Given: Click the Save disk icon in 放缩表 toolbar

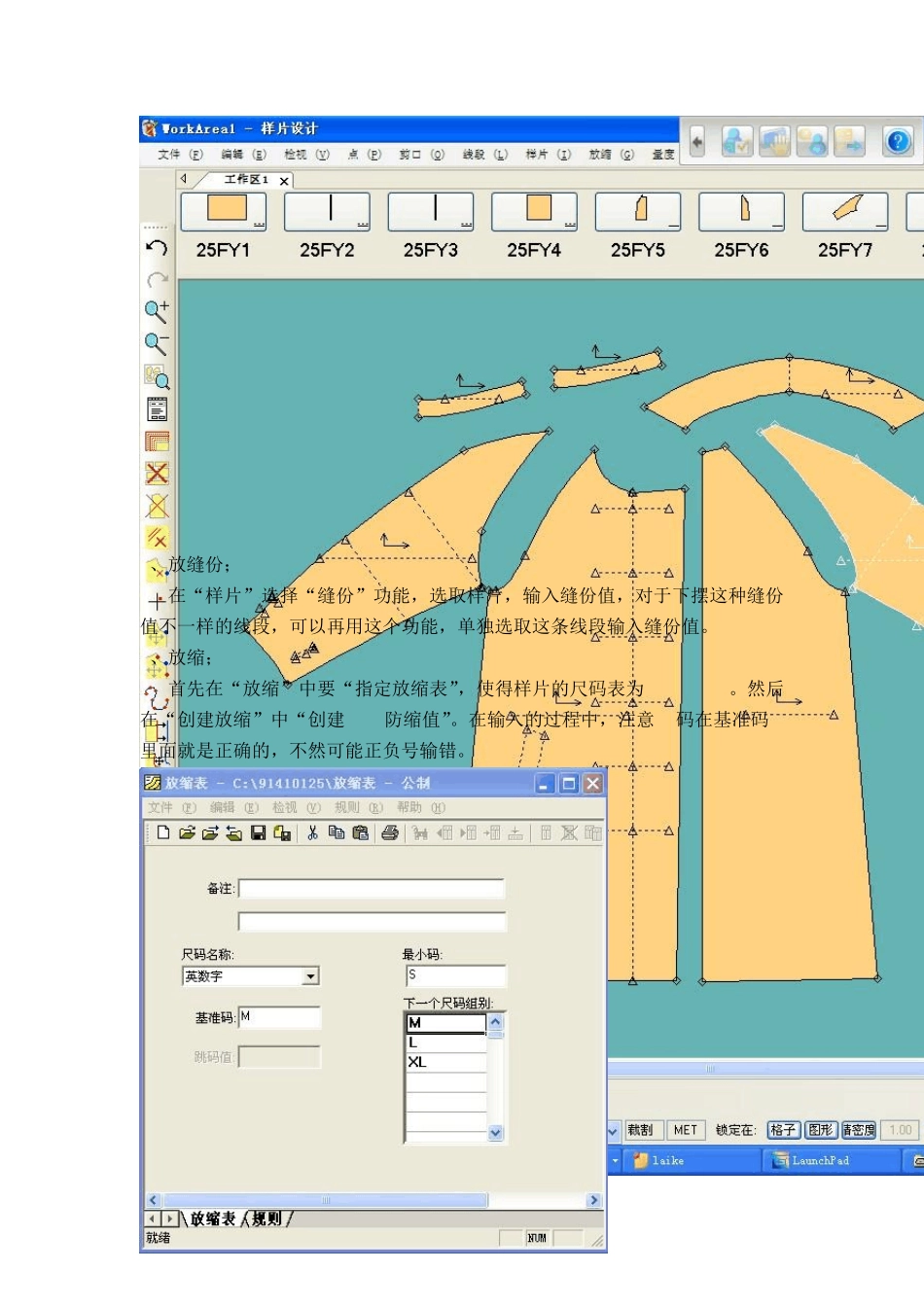Looking at the screenshot, I should coord(258,833).
